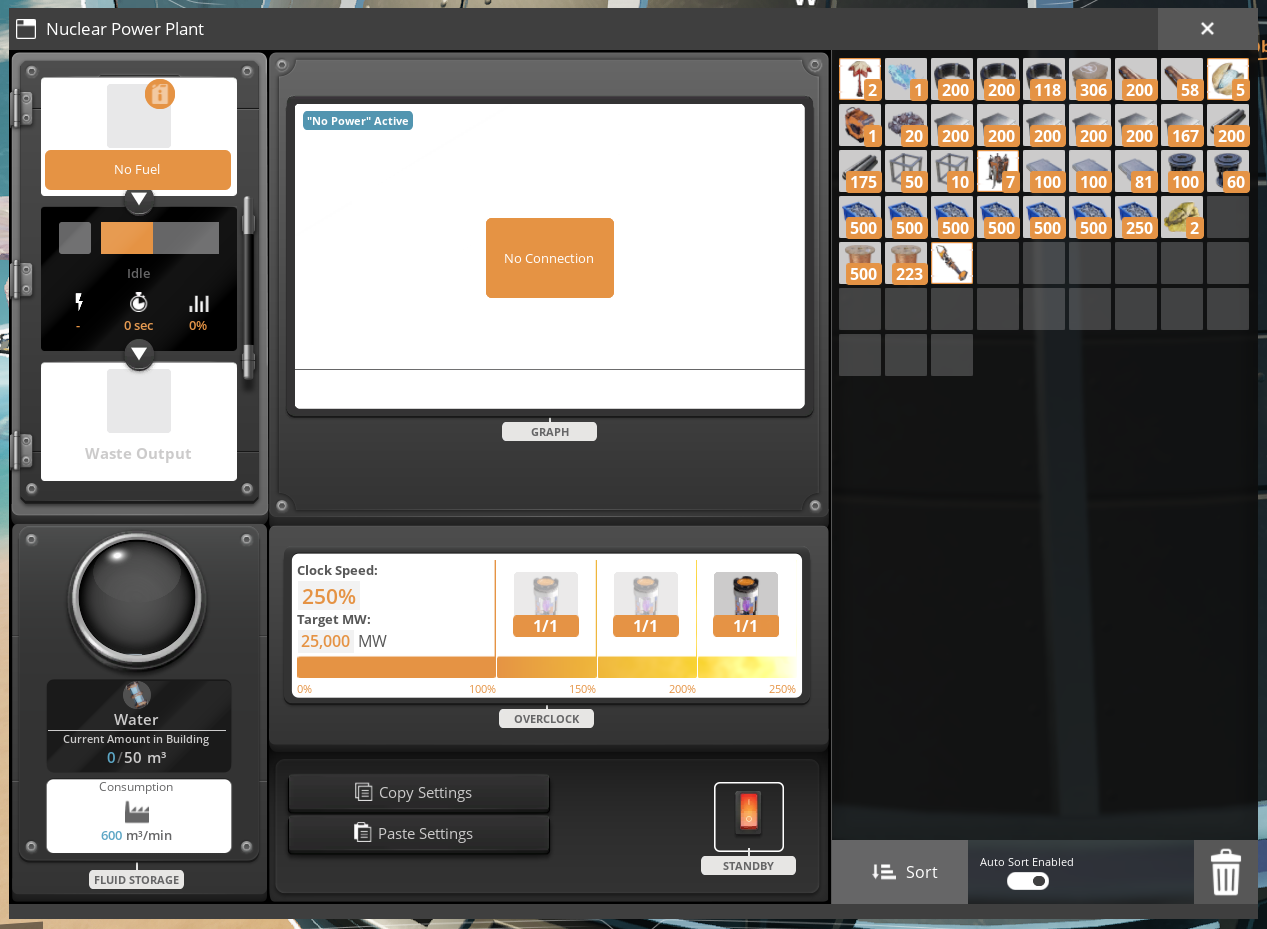Click the down arrow below the fuel slot

point(139,199)
